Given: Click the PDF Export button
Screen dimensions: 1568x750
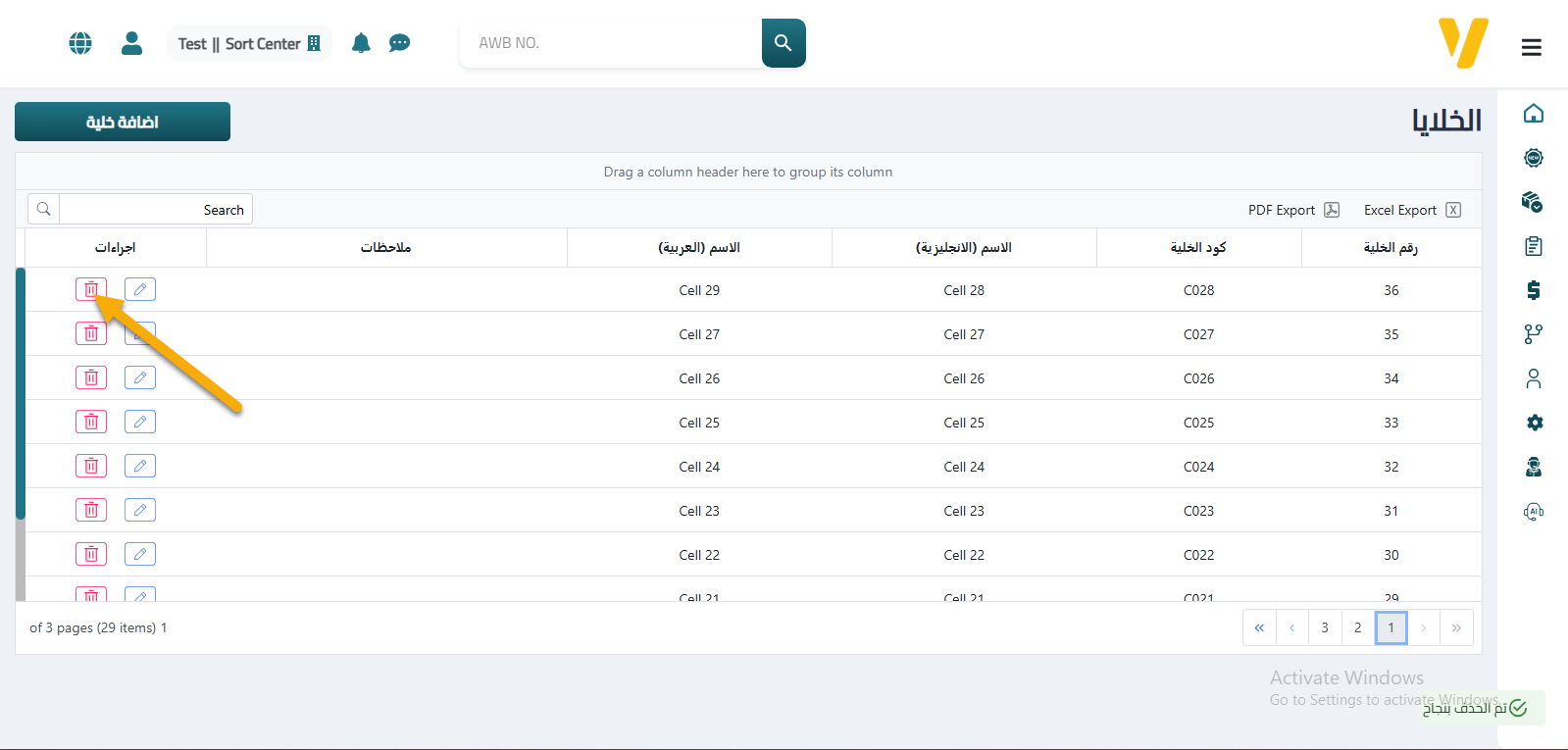Looking at the screenshot, I should click(1292, 210).
